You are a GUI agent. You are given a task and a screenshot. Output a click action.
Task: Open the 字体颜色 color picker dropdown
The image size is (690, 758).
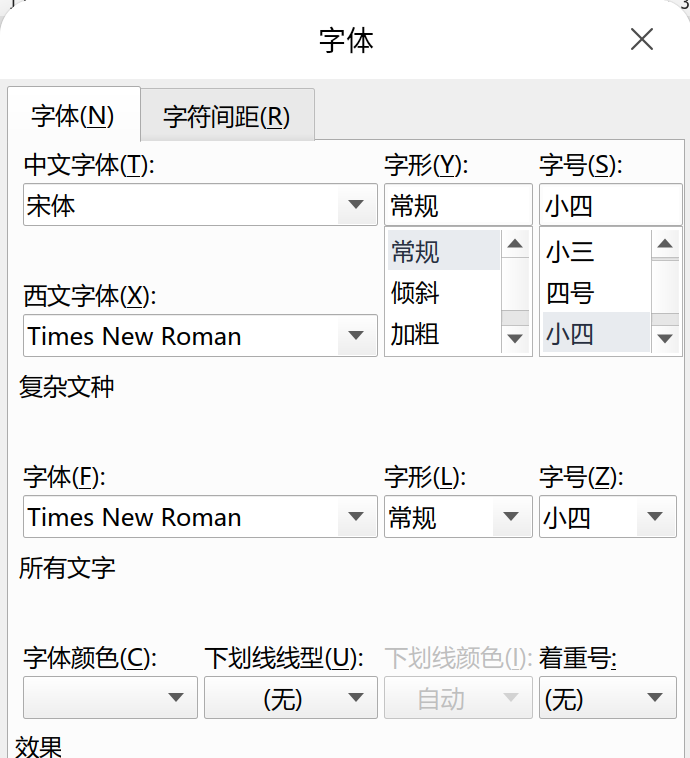pos(177,698)
